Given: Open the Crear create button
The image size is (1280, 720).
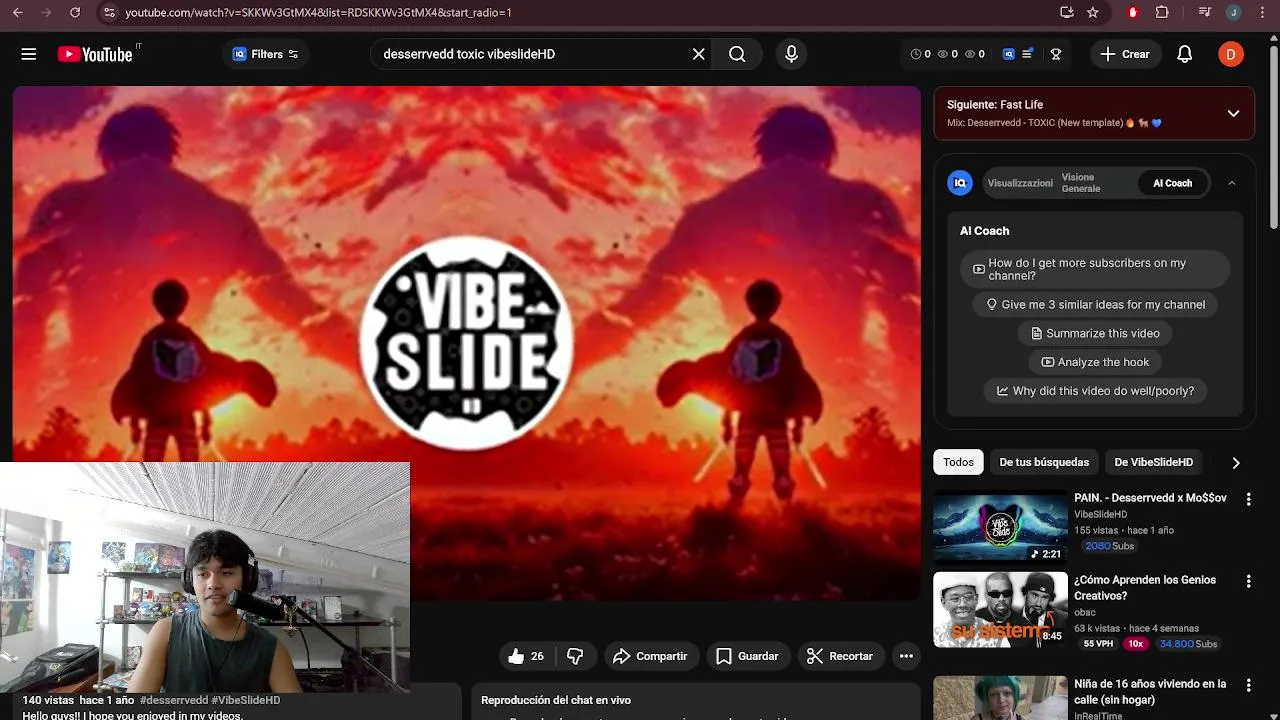Looking at the screenshot, I should (x=1125, y=54).
